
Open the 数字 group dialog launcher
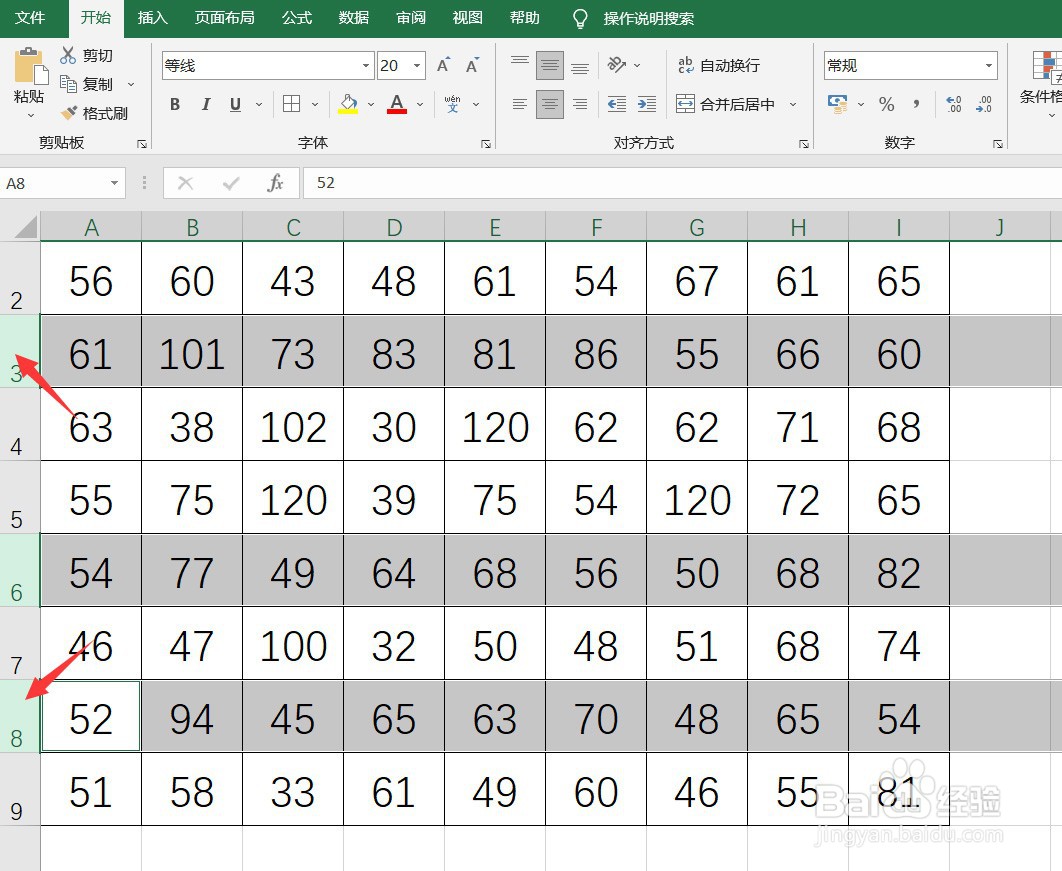[998, 144]
